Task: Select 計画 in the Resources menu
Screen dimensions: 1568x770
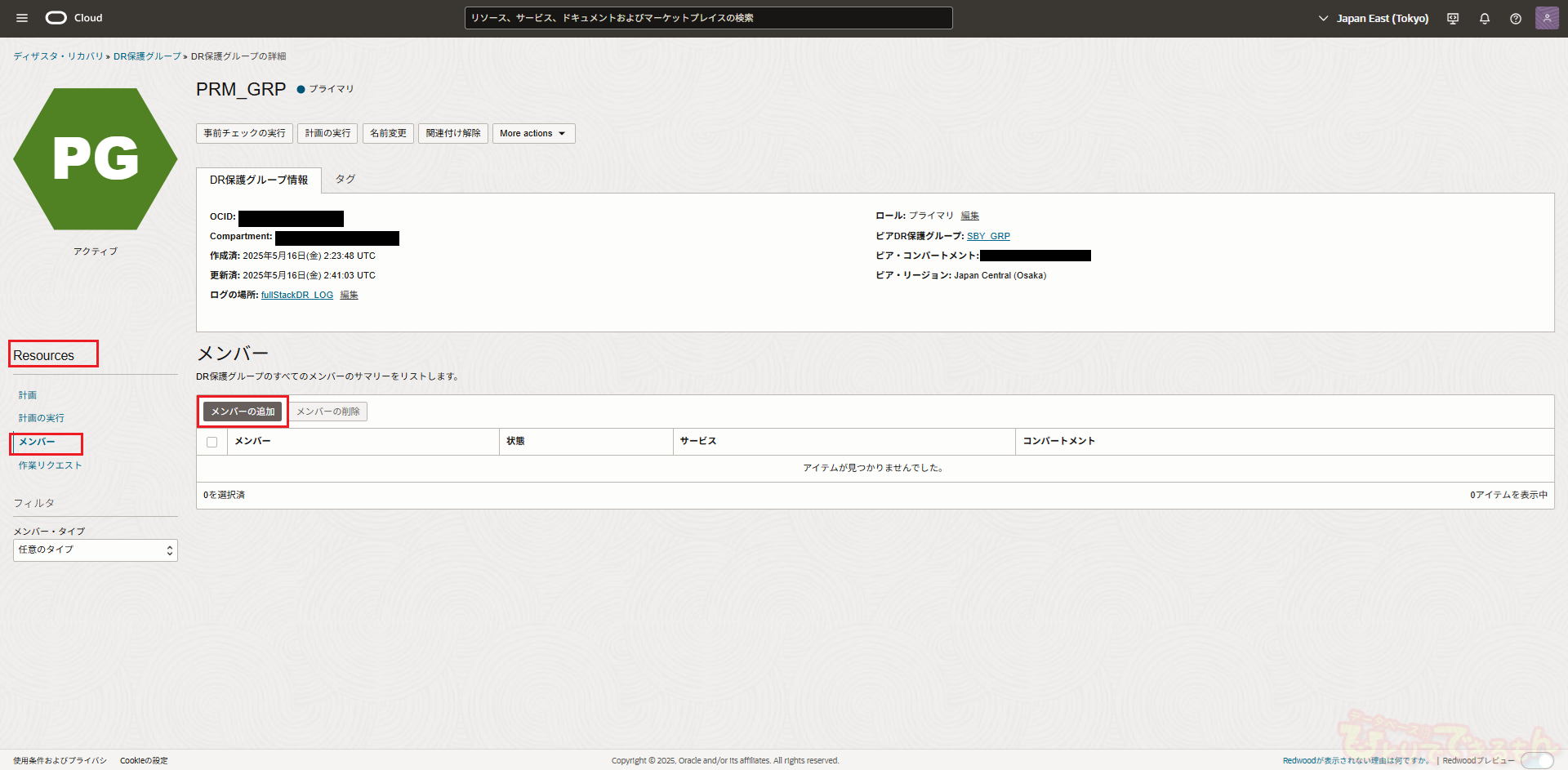Action: (x=28, y=395)
